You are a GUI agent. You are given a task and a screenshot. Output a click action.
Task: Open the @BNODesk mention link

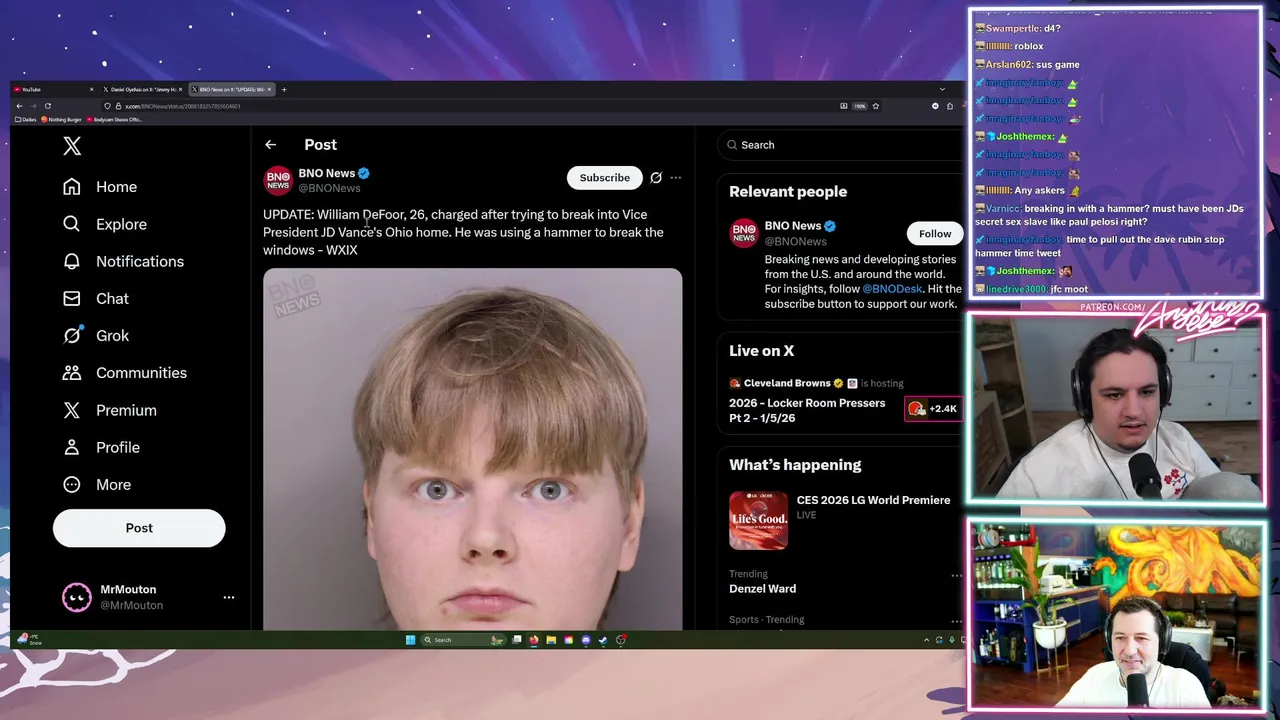coord(892,289)
